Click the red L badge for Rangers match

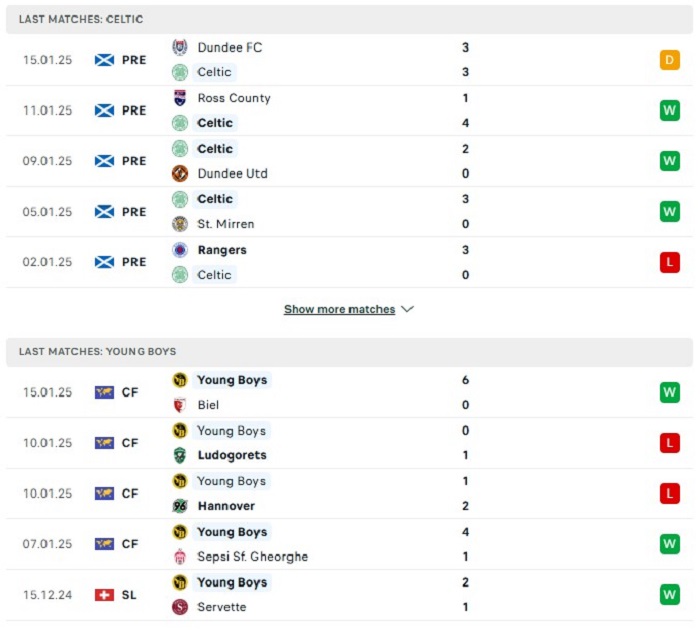pos(670,262)
